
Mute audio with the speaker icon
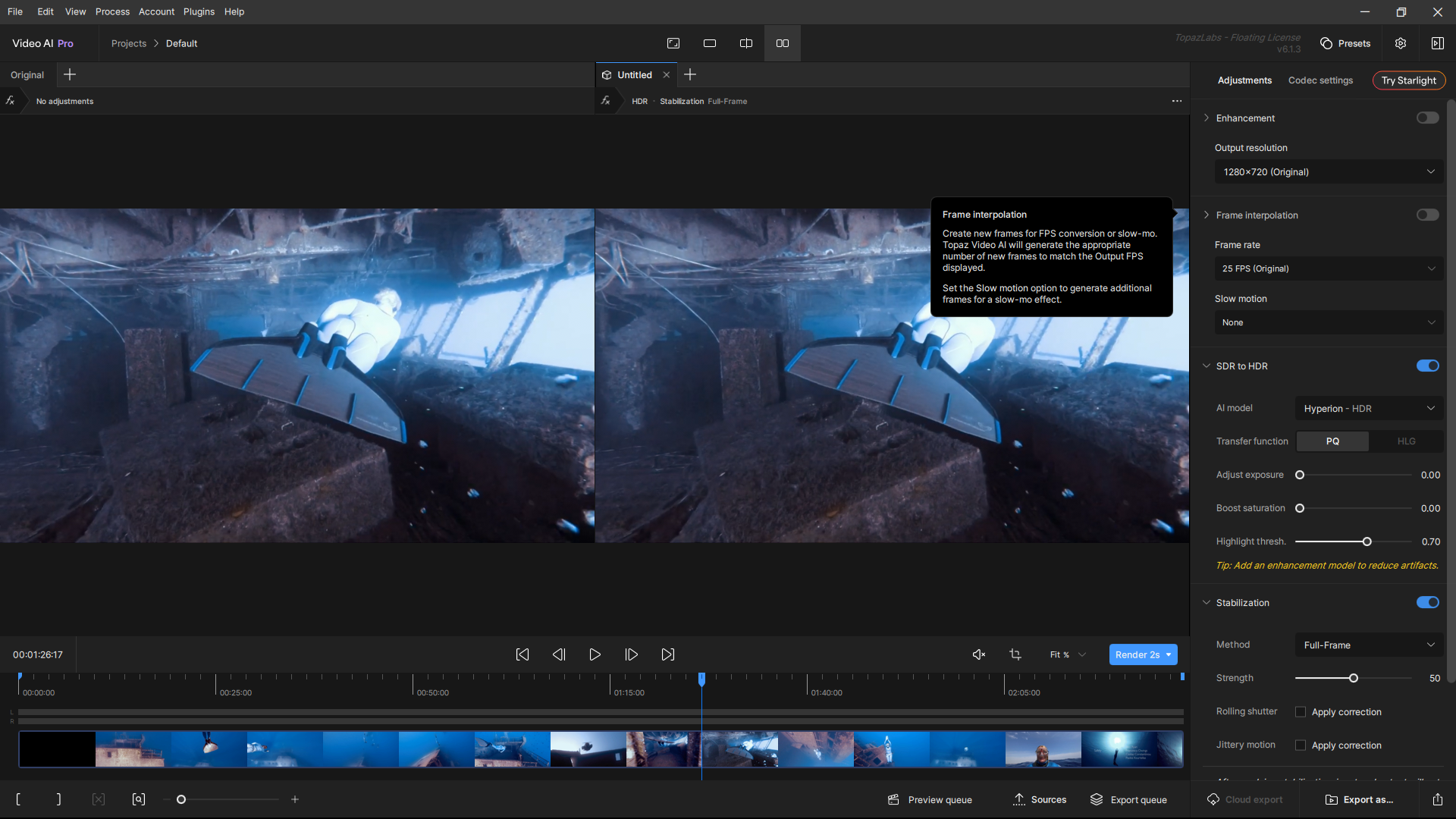point(979,654)
